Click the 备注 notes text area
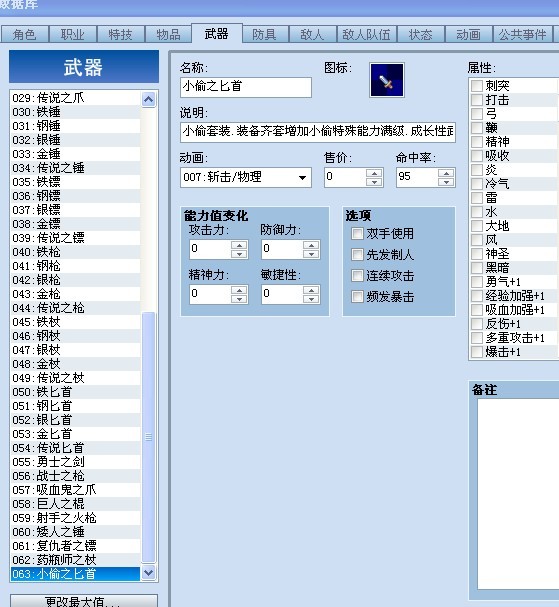The image size is (559, 607). 518,494
